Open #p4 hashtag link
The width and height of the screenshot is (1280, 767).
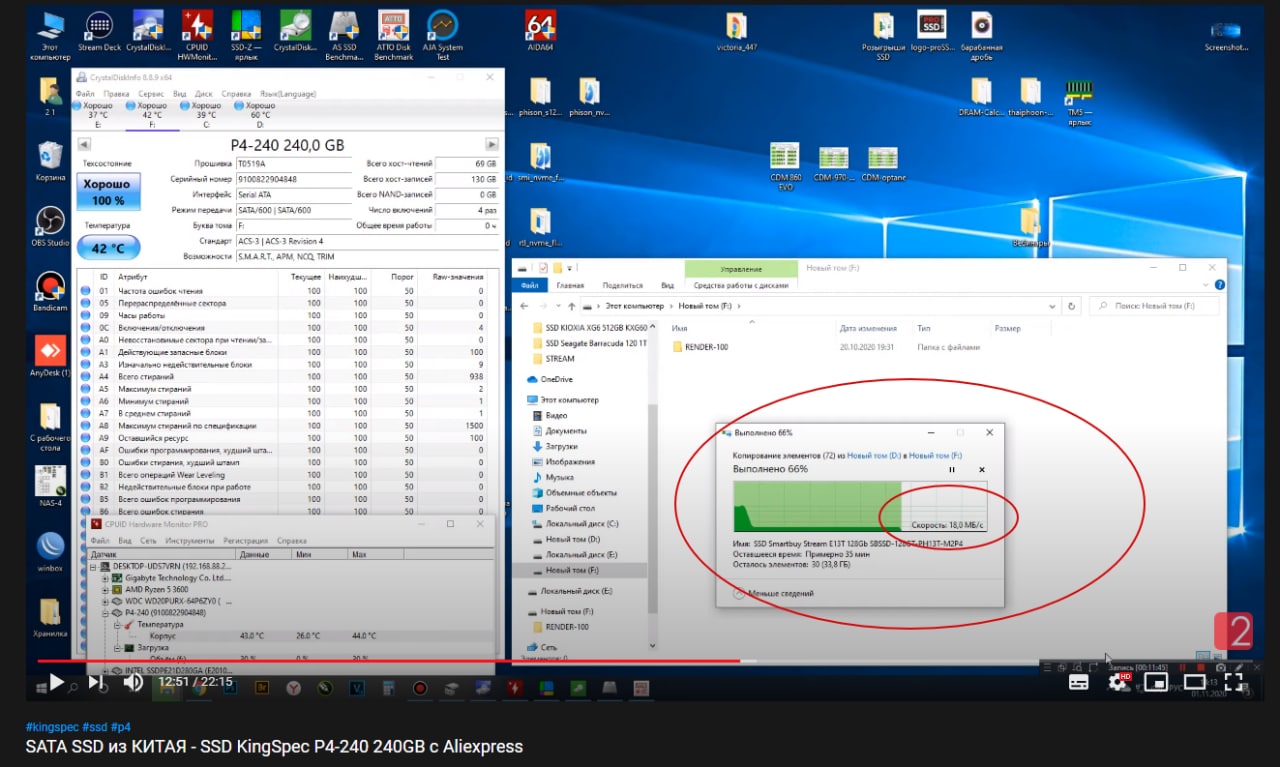pos(120,727)
